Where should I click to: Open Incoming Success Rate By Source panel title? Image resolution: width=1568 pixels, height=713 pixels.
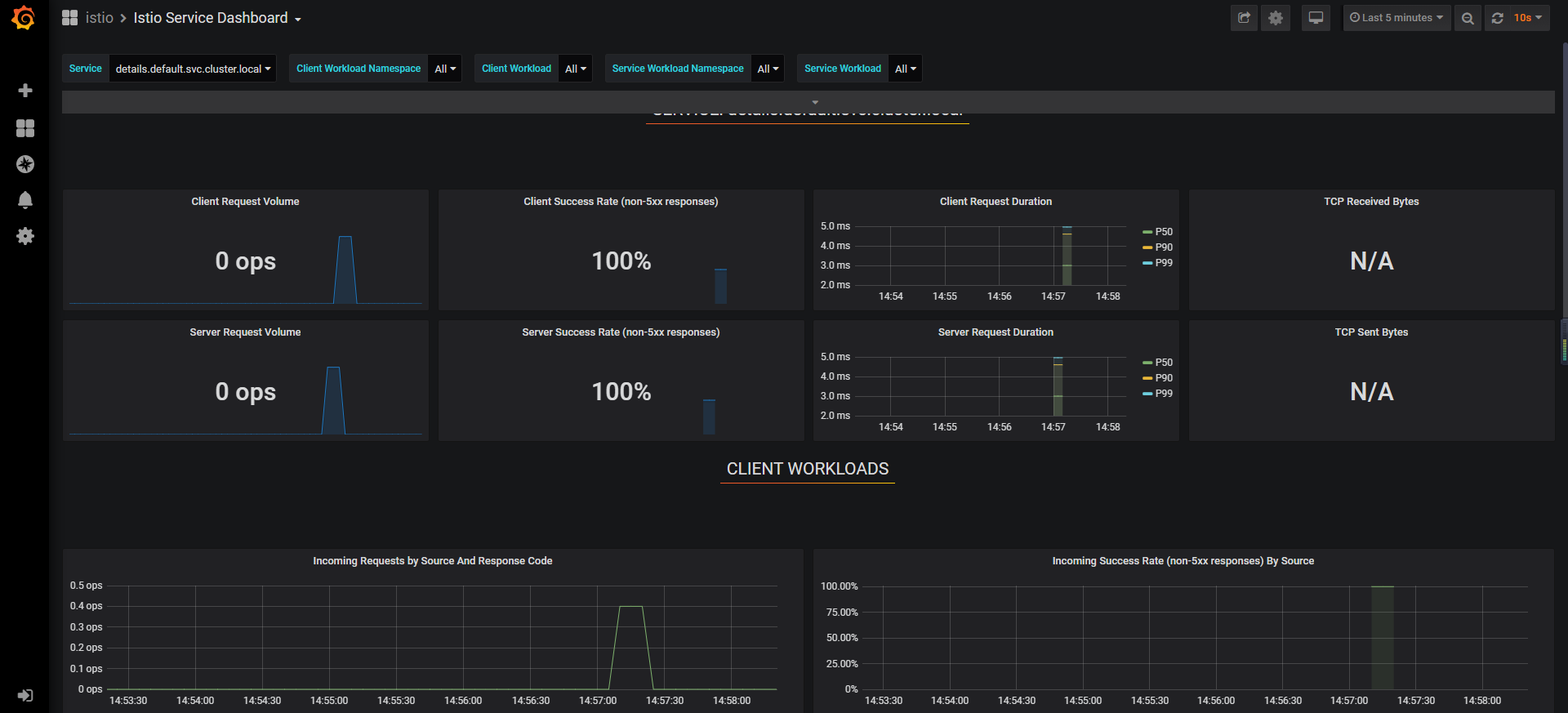coord(1183,561)
